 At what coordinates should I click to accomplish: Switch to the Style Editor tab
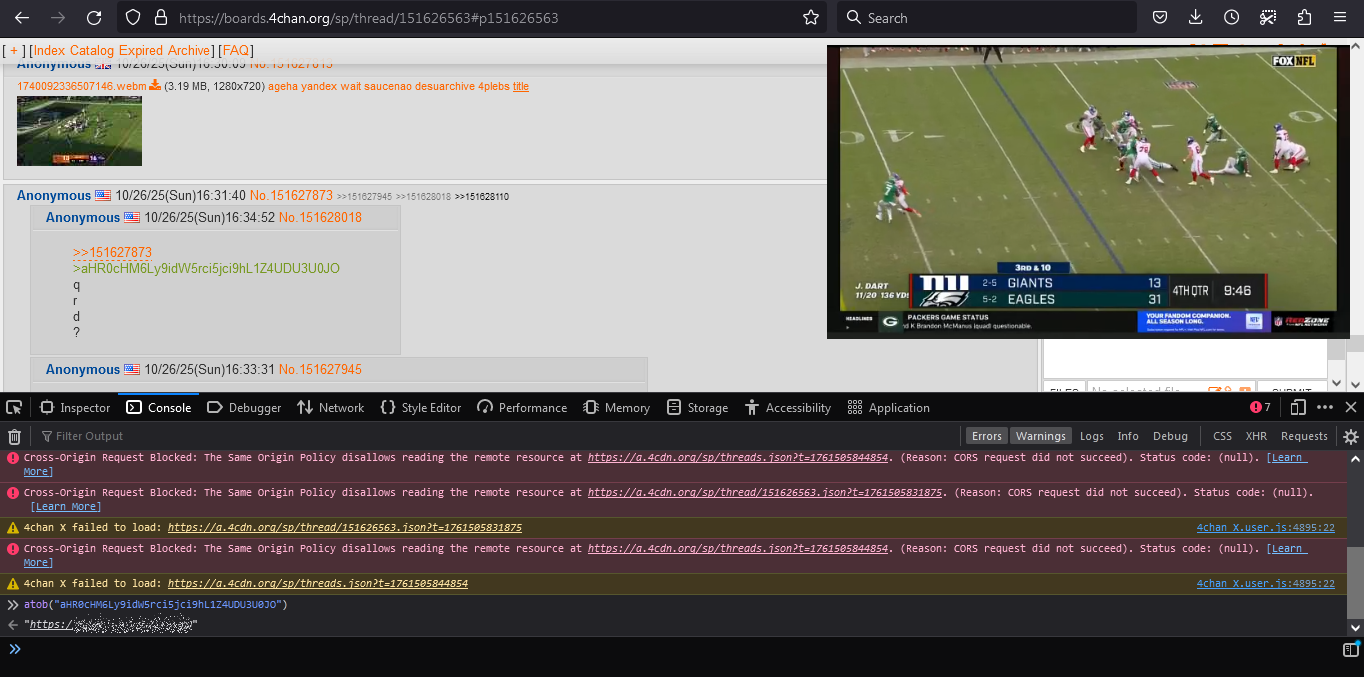point(421,407)
